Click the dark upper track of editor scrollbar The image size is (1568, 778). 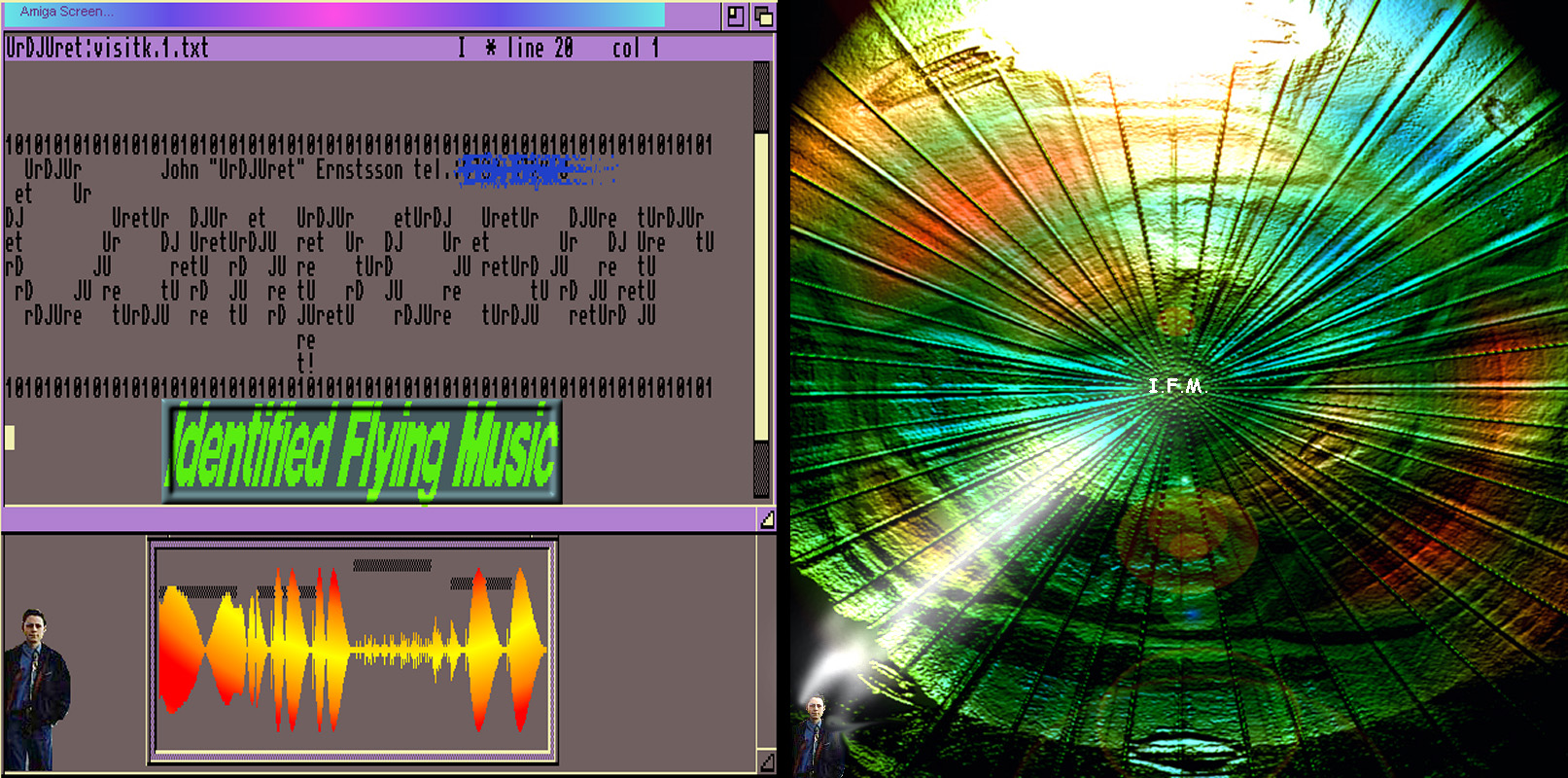click(x=761, y=97)
